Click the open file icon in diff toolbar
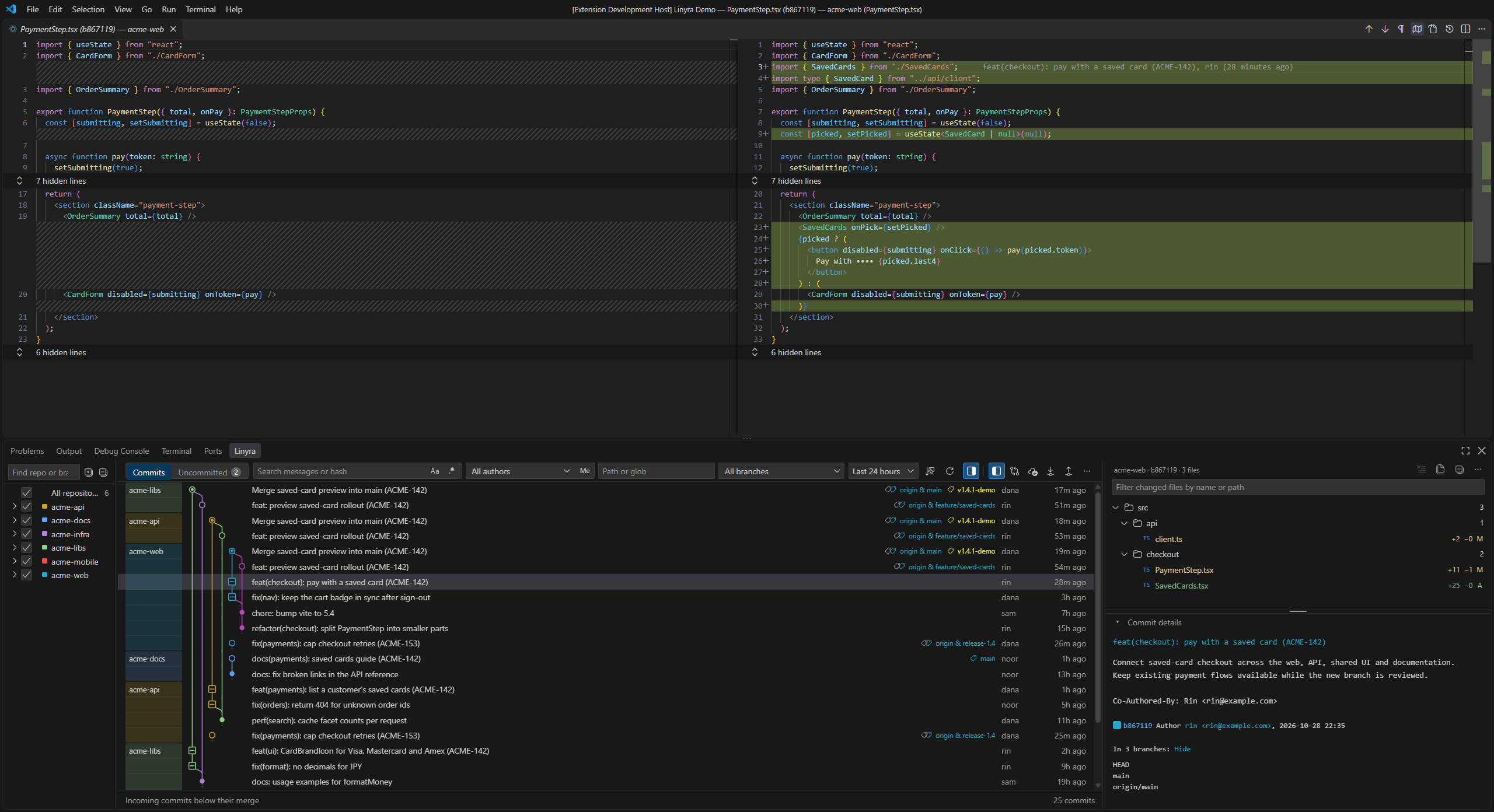This screenshot has height=812, width=1494. (x=1433, y=29)
